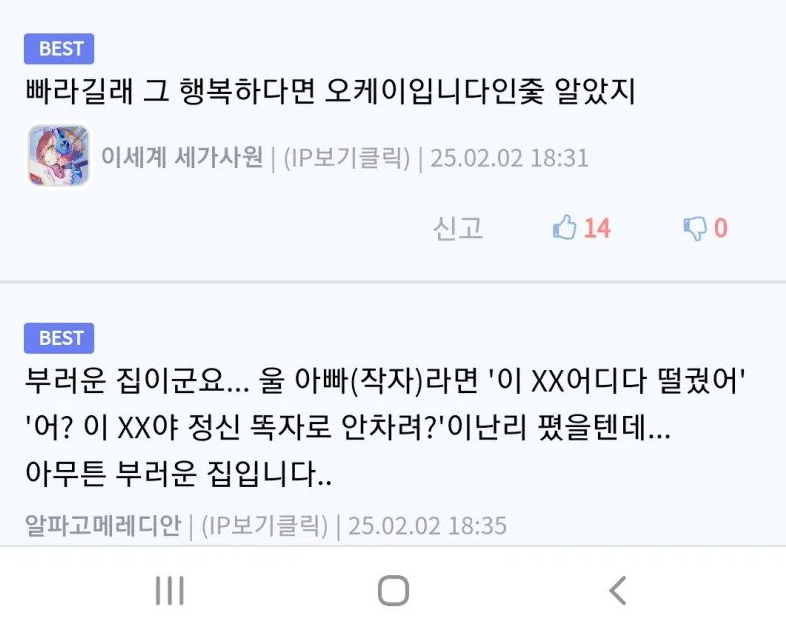Click IP보기클릭 on the second comment
The width and height of the screenshot is (786, 620).
coord(265,526)
